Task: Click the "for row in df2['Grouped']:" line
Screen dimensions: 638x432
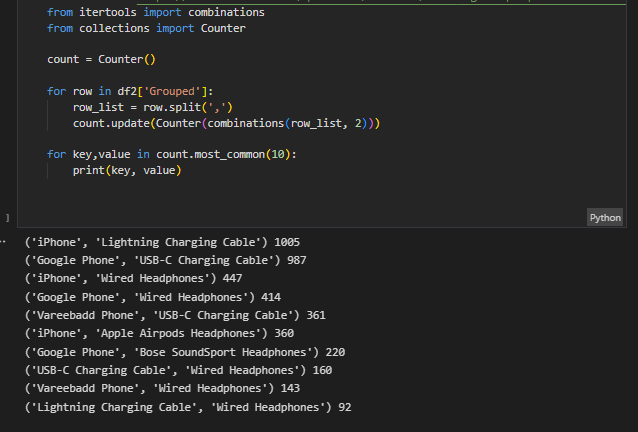Action: tap(130, 91)
